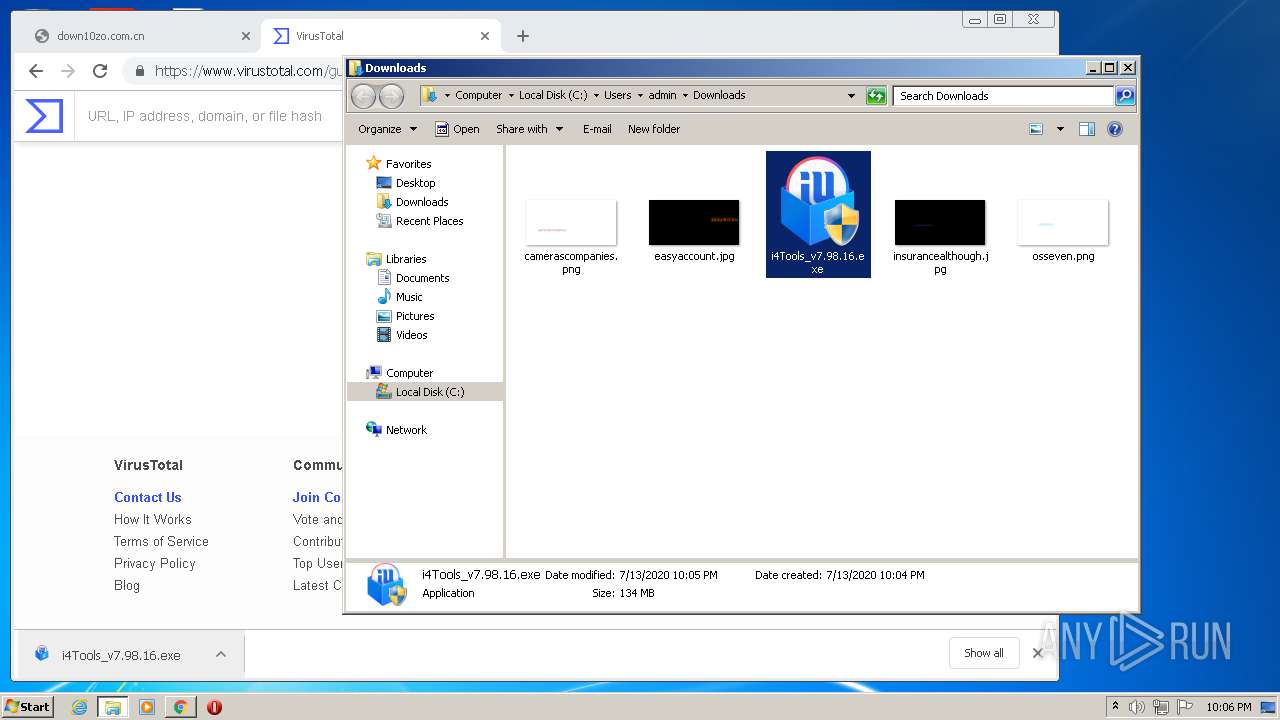This screenshot has width=1280, height=720.
Task: Select insurancealthough.jpg thumbnail
Action: coord(940,222)
